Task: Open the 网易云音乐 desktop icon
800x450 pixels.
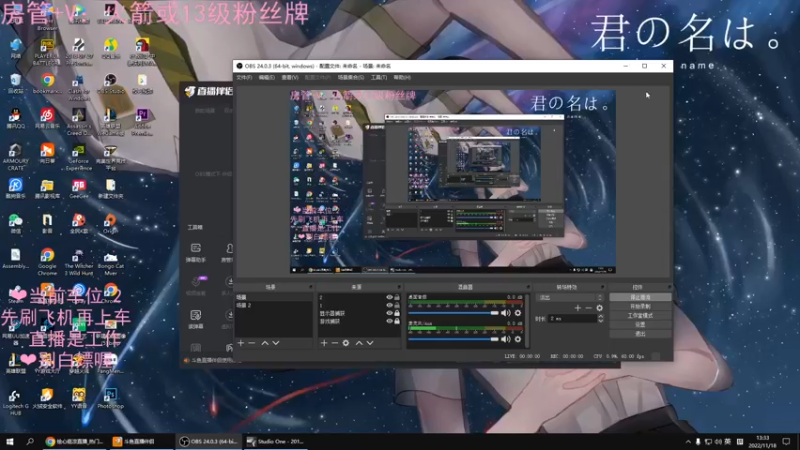Action: tap(47, 118)
